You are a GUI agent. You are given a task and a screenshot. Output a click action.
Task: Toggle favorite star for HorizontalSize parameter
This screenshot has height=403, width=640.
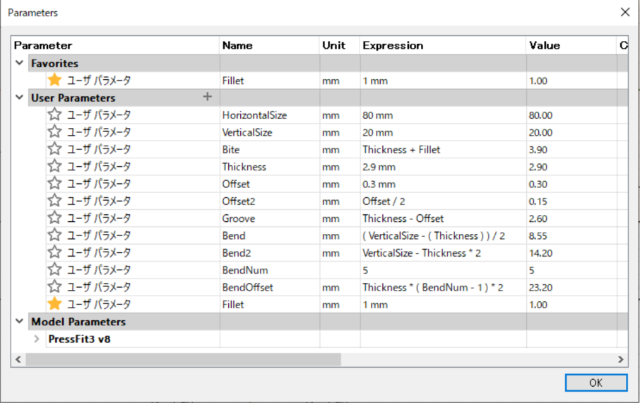tap(54, 115)
